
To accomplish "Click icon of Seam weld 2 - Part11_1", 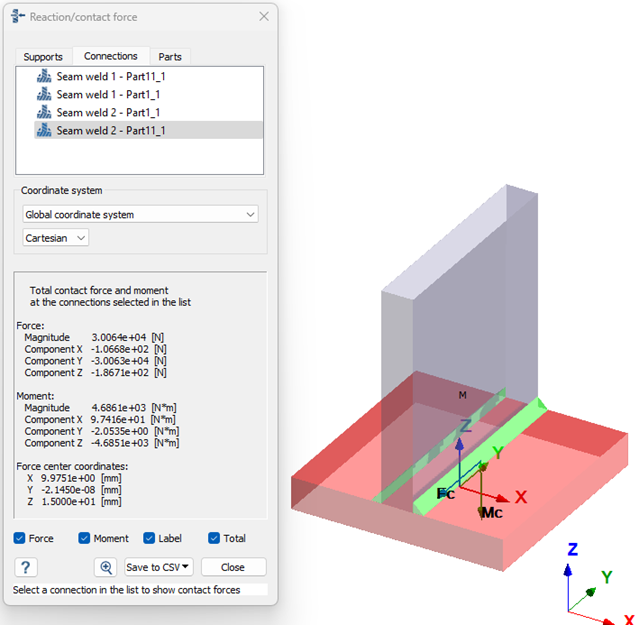I will coord(44,130).
